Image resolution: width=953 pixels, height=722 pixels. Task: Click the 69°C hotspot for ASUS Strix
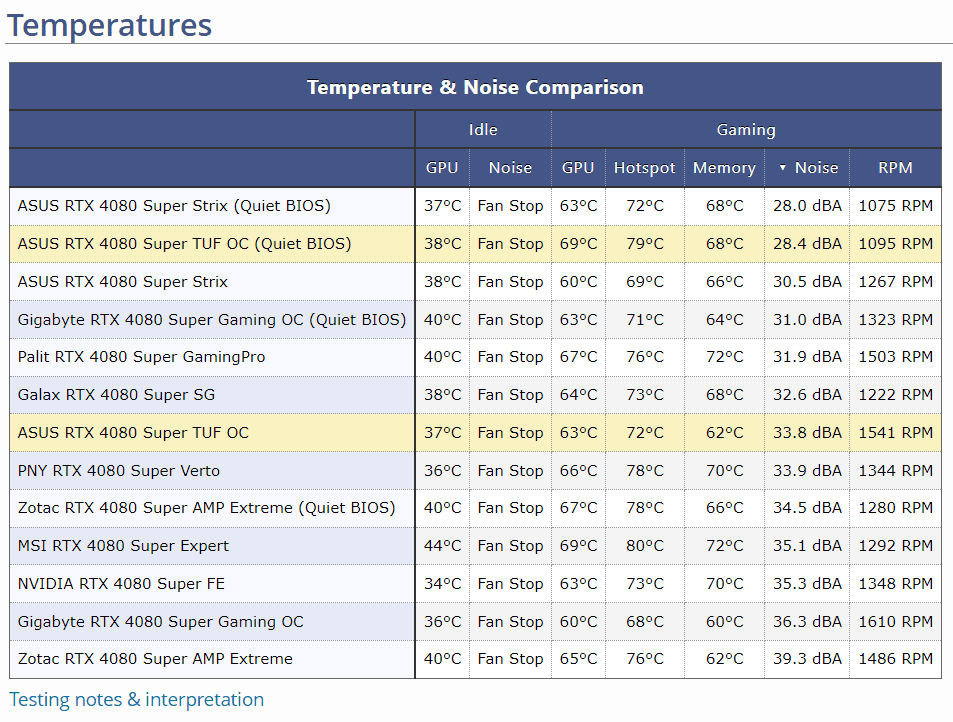coord(645,282)
